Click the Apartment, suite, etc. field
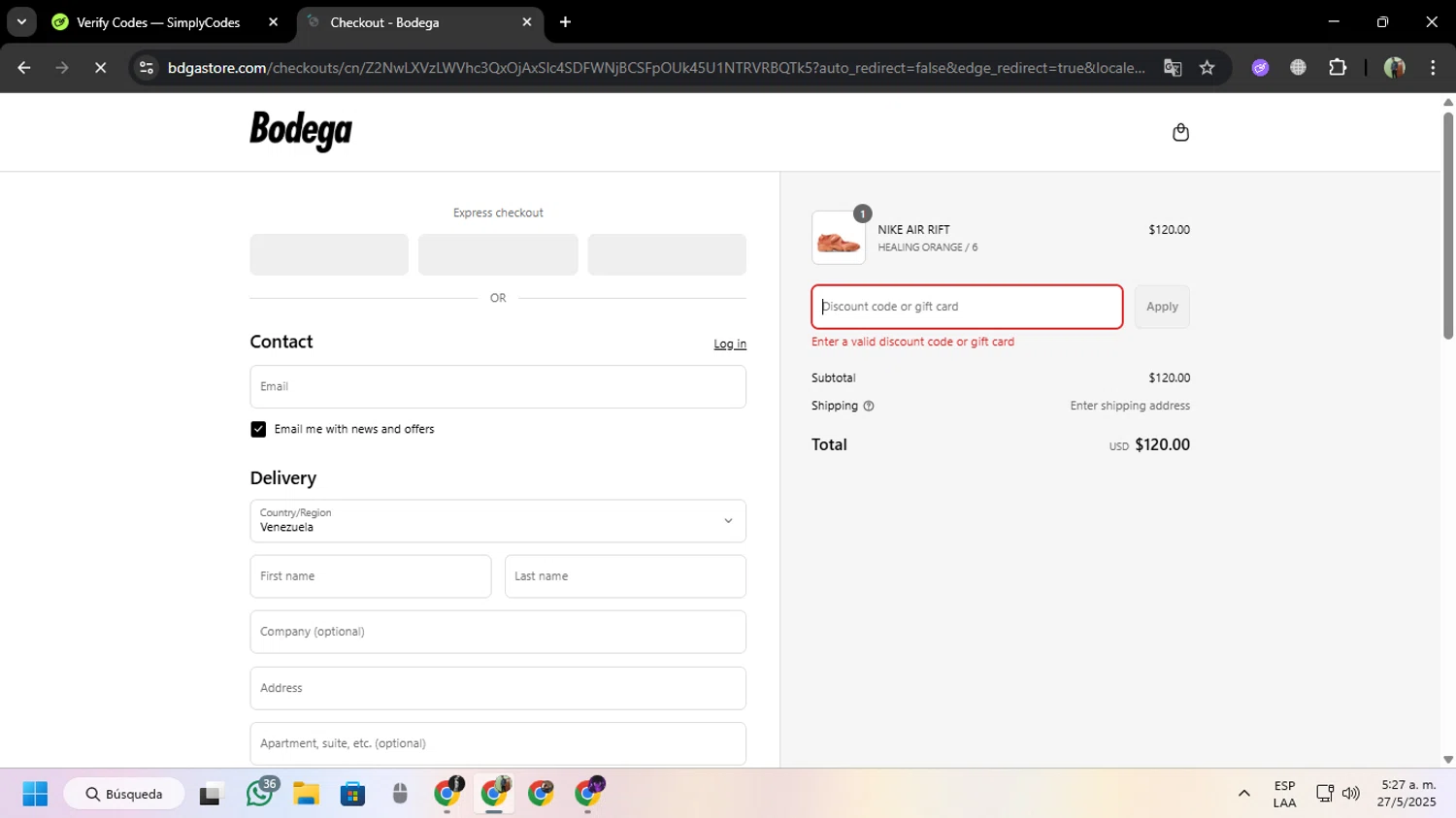Image resolution: width=1456 pixels, height=818 pixels. [x=498, y=743]
